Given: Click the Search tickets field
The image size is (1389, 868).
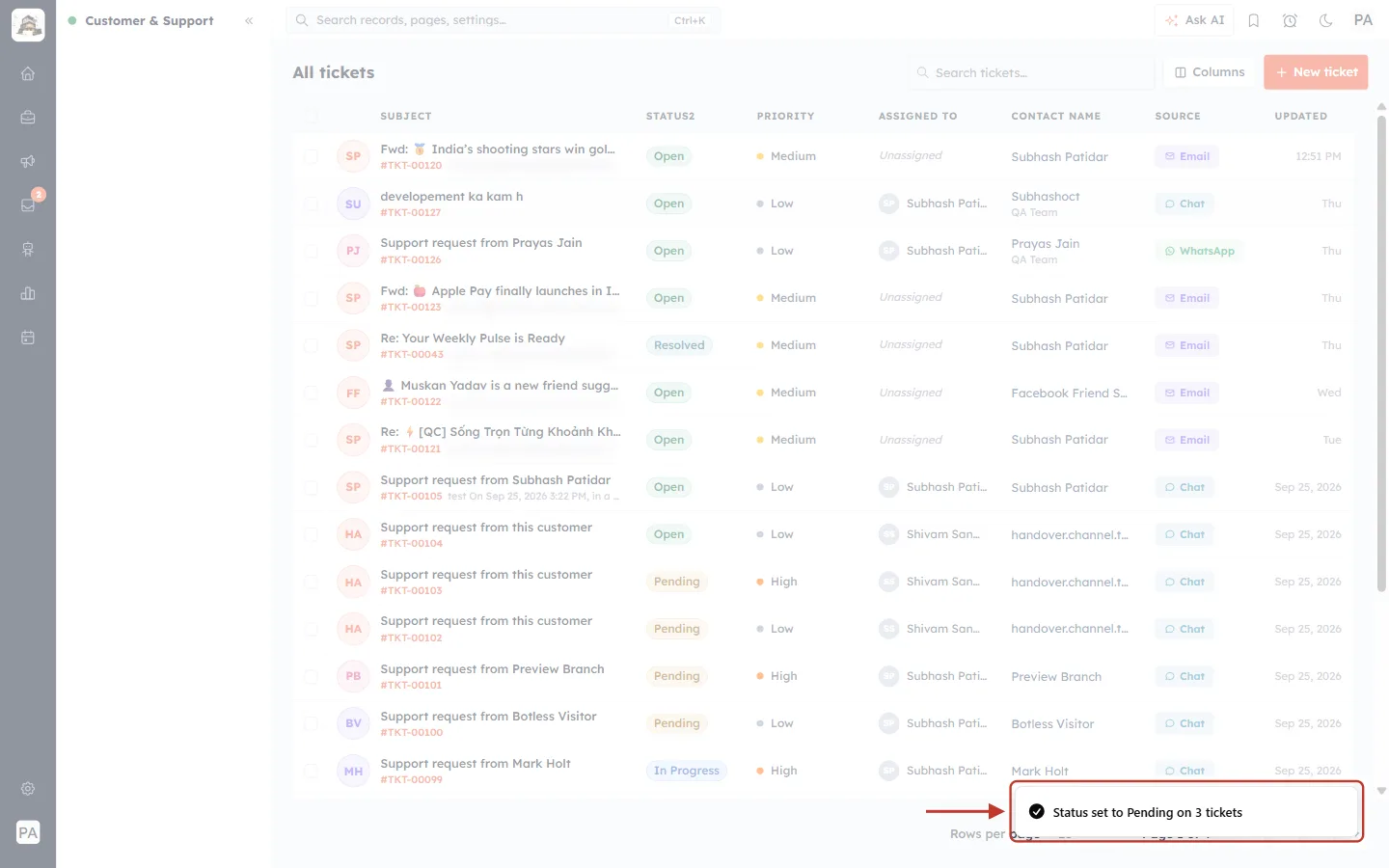Looking at the screenshot, I should tap(1031, 72).
